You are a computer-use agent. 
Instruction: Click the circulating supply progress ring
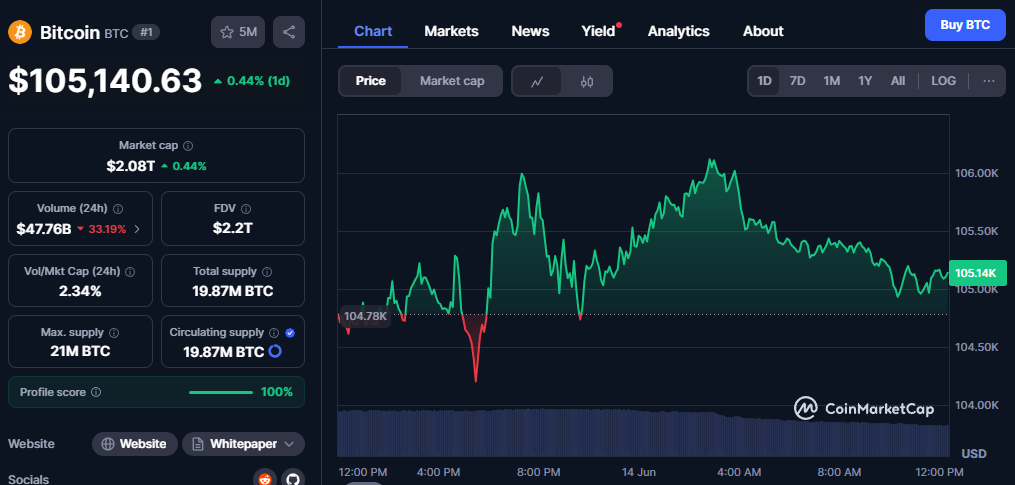coord(274,352)
